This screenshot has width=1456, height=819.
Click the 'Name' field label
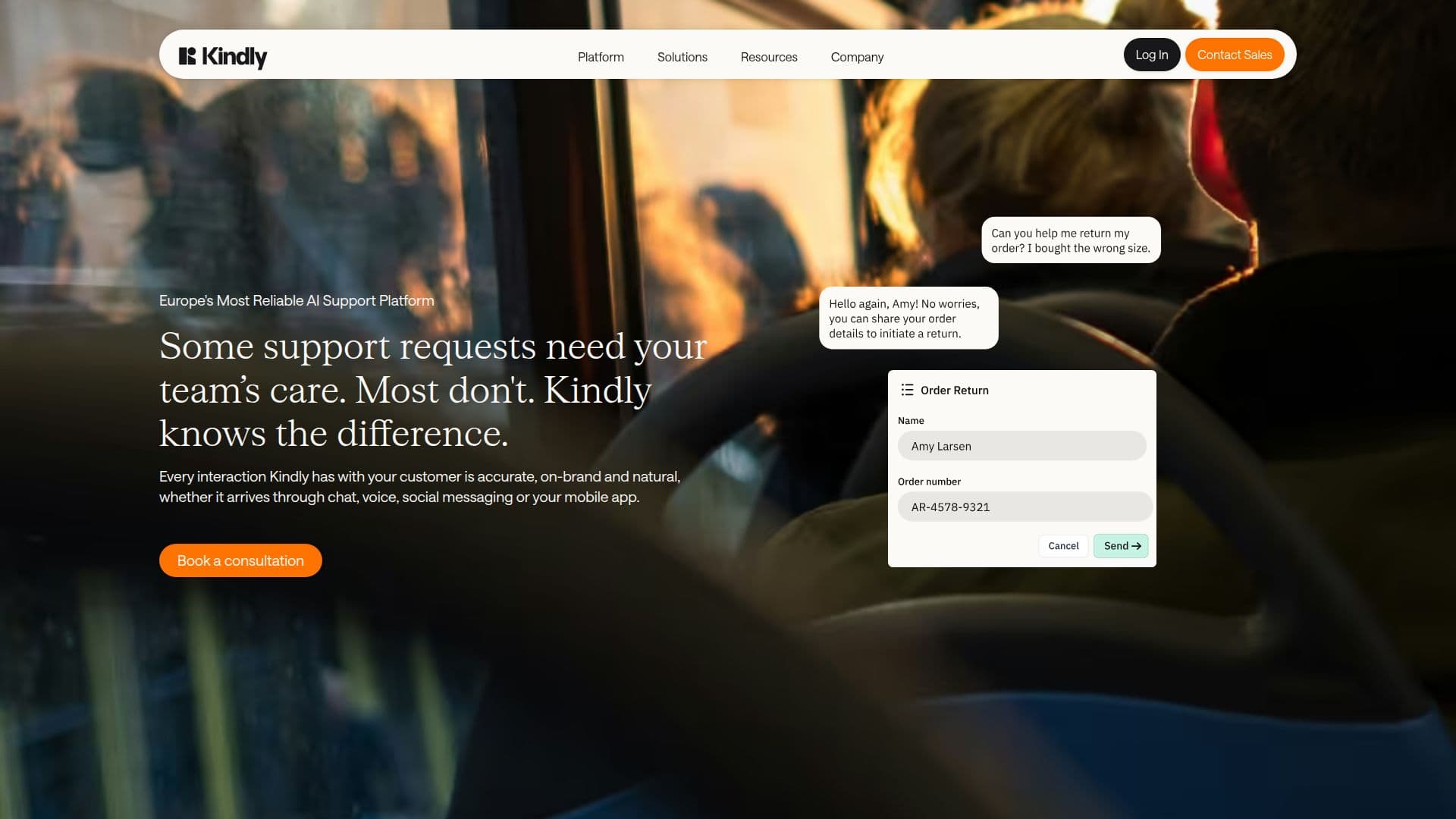[x=911, y=421]
